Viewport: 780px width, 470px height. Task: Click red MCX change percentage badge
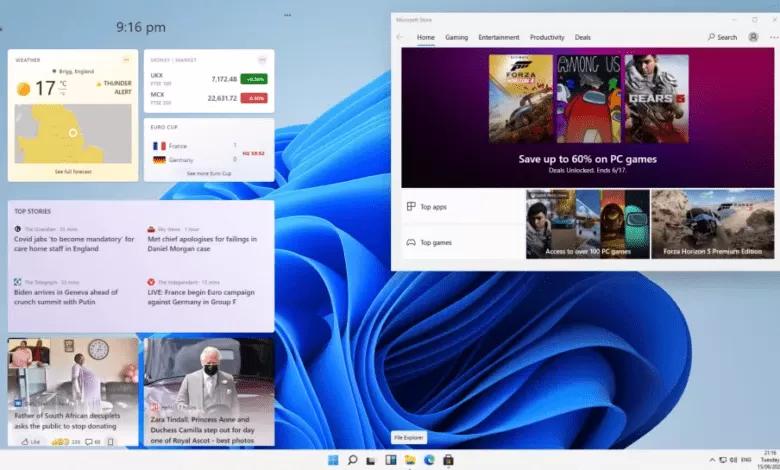[254, 98]
